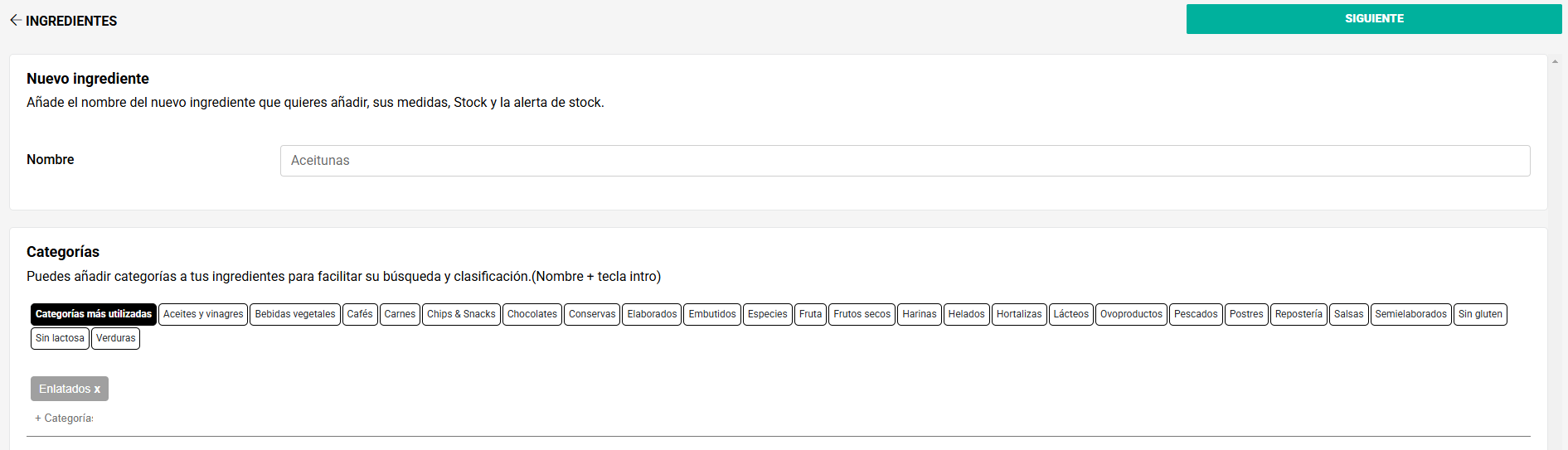Screen dimensions: 1568x450
Task: Add the Frutos secos category
Action: 862,314
